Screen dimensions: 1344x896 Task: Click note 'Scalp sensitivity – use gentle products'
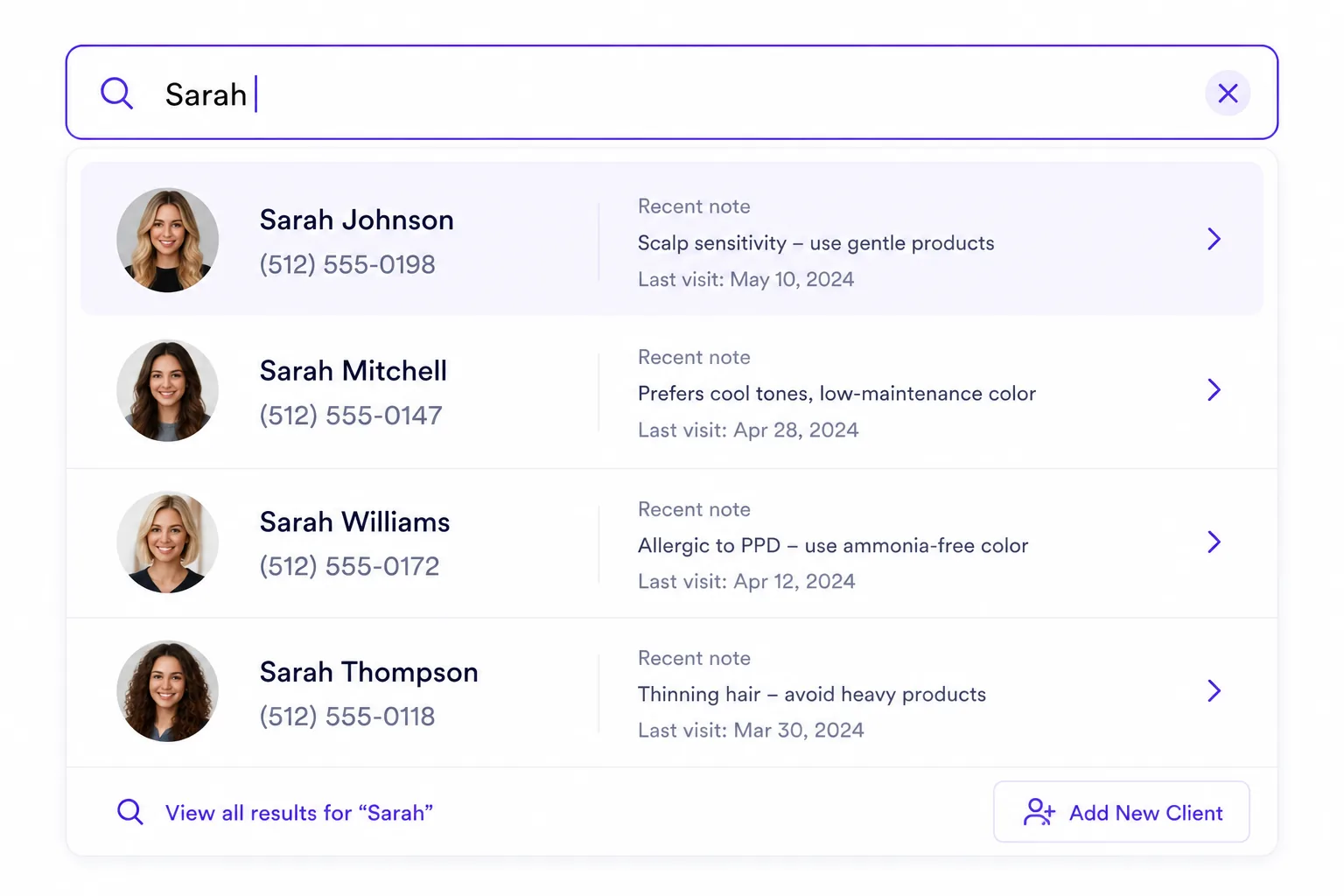pos(815,243)
